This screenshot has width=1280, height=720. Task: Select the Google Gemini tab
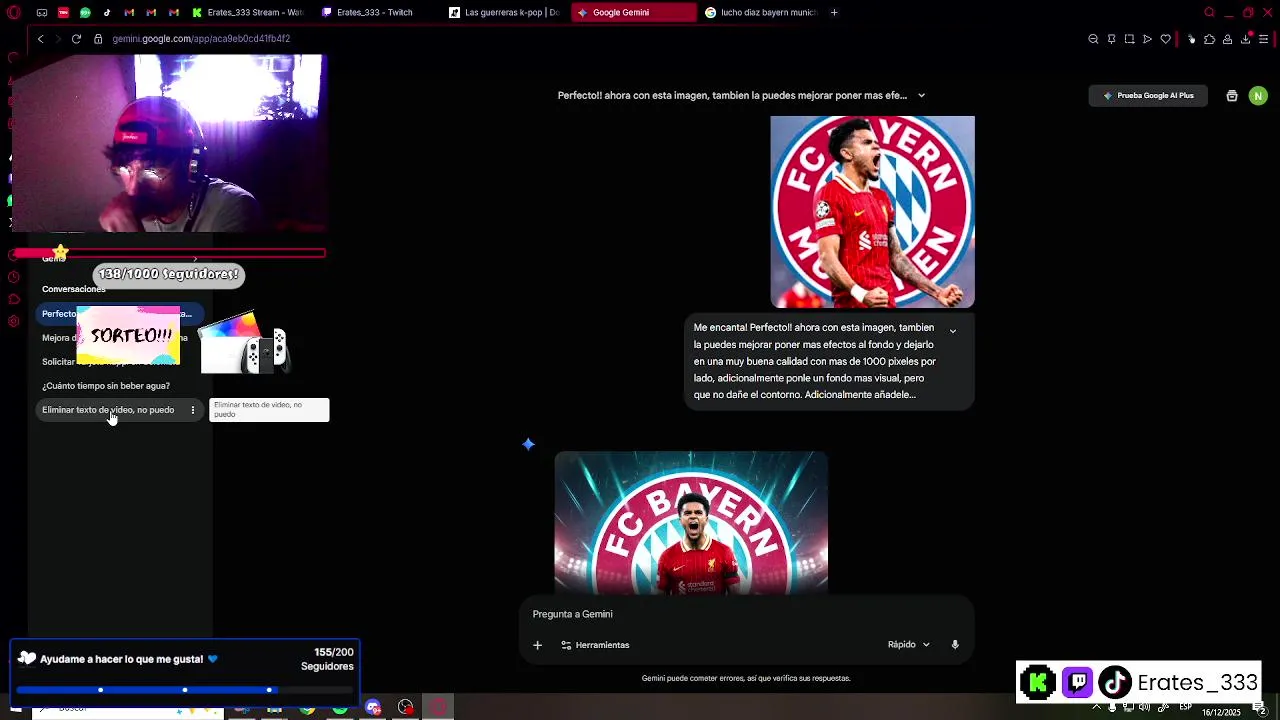pyautogui.click(x=634, y=13)
